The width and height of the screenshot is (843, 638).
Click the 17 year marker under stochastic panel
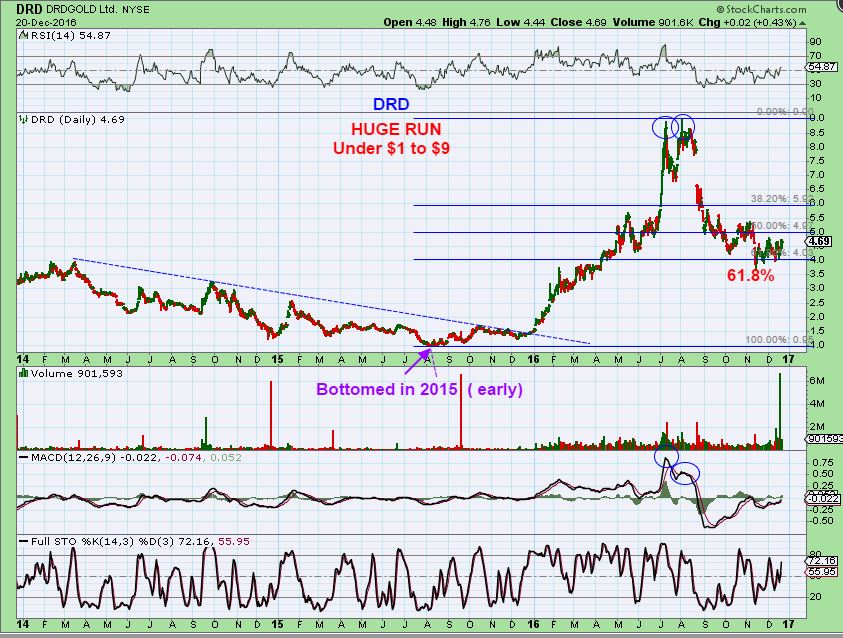tap(788, 625)
